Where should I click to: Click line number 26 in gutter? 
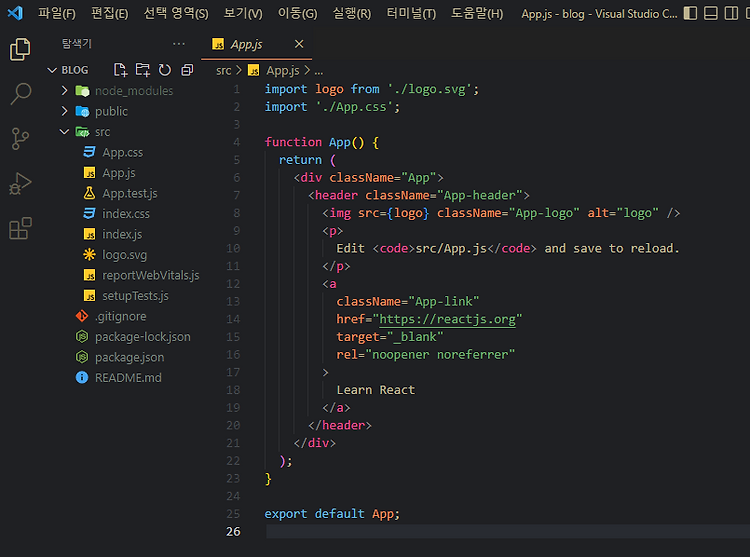pos(233,532)
